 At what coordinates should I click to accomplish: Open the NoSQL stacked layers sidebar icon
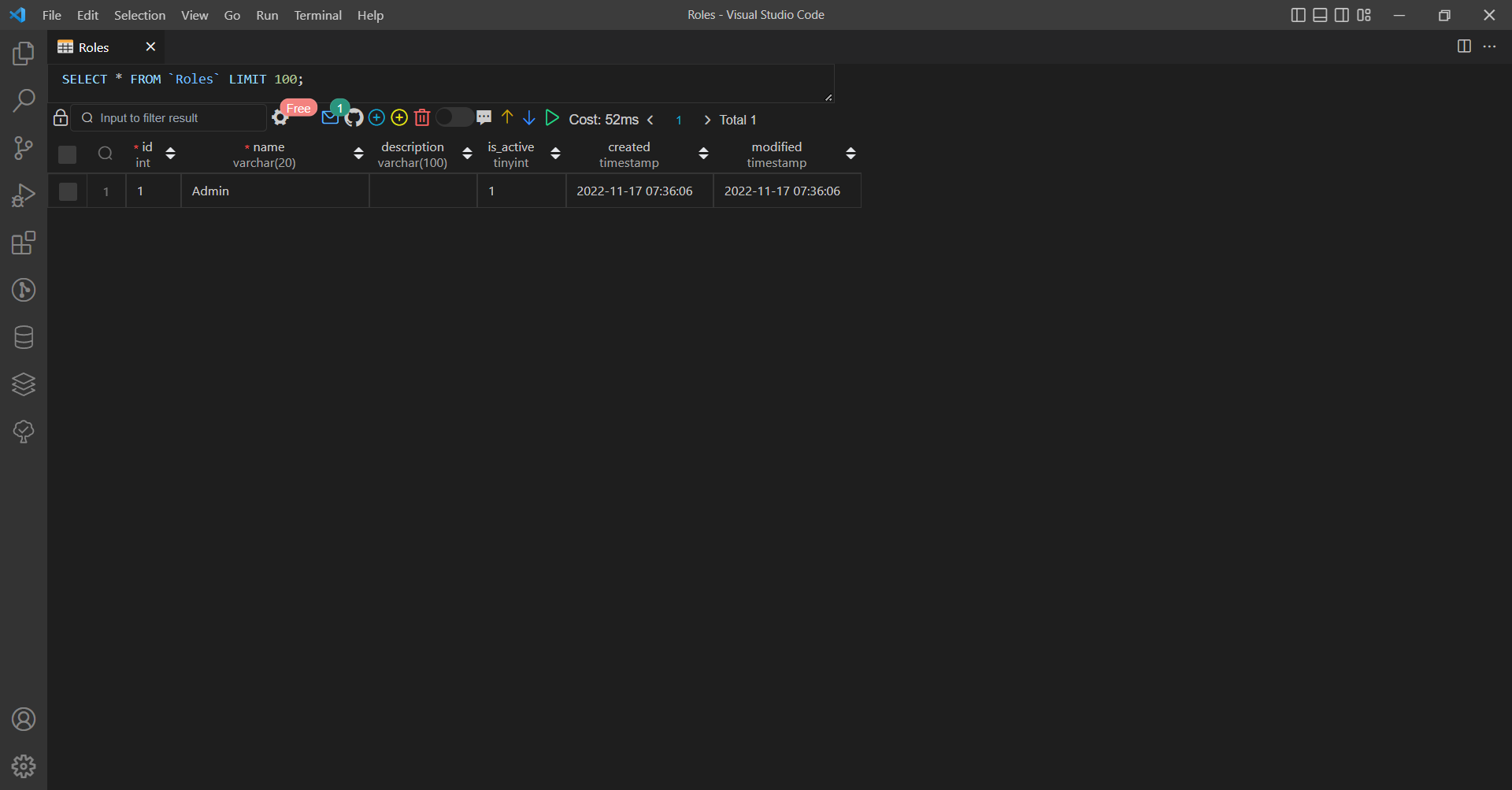pyautogui.click(x=24, y=384)
